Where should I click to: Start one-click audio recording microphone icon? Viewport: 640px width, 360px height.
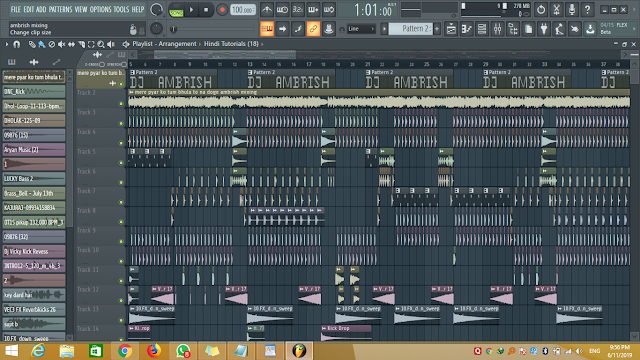[x=572, y=9]
